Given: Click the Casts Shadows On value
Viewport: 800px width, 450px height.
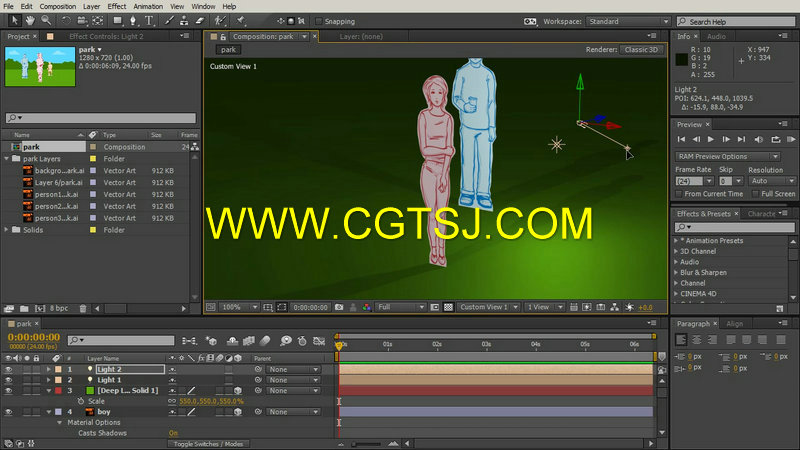Looking at the screenshot, I should (173, 433).
